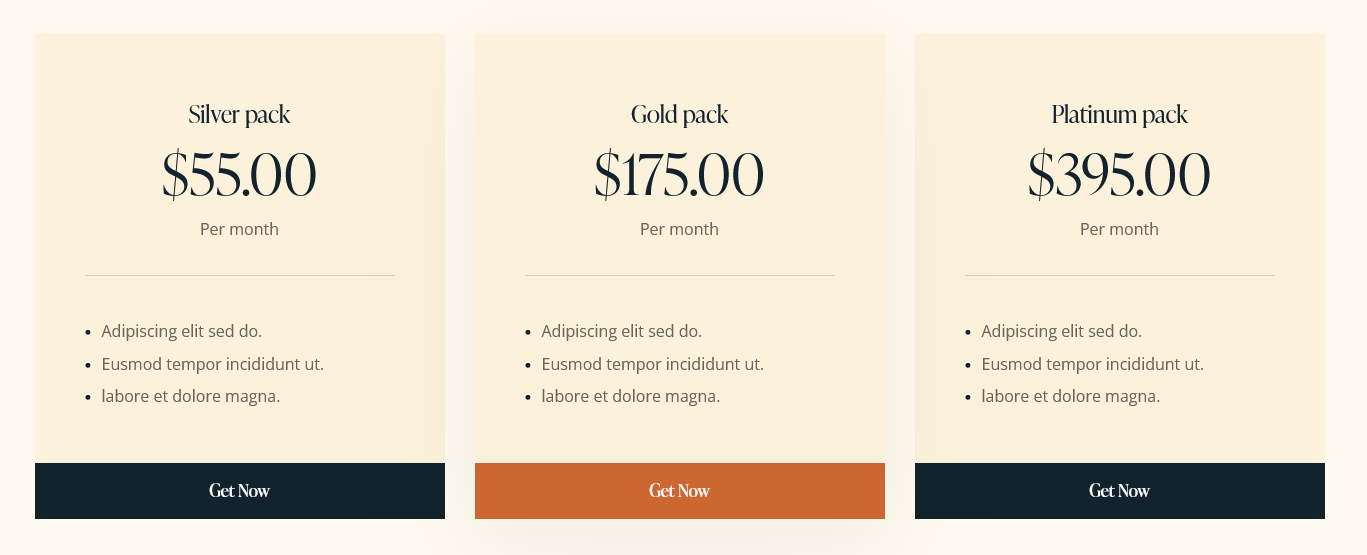
Task: Click the $175.00 price
Action: coord(680,174)
